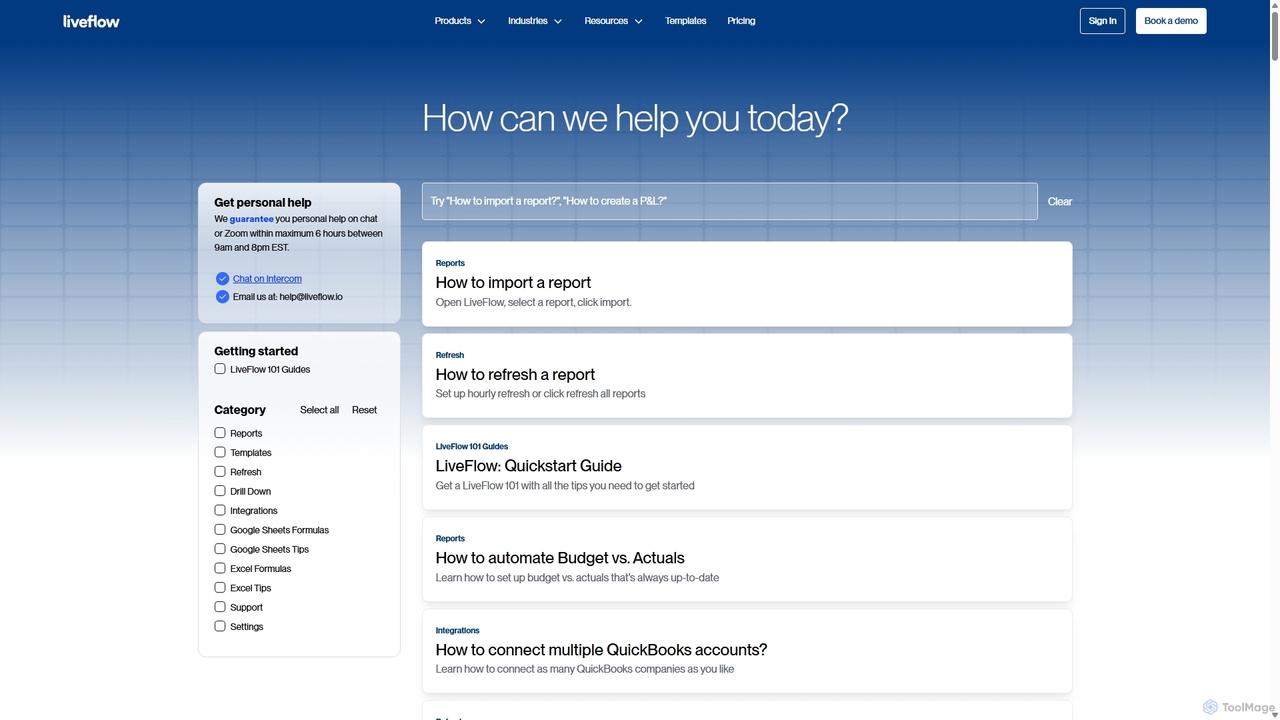The width and height of the screenshot is (1280, 720).
Task: Tick the LiveFlow 101 Guides checkbox
Action: tap(220, 369)
